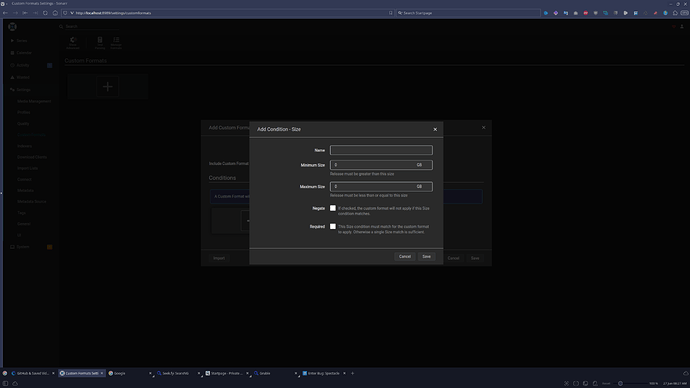Click the cloud sync status icon
Screen dimensions: 690x388
pyautogui.click(x=15, y=384)
